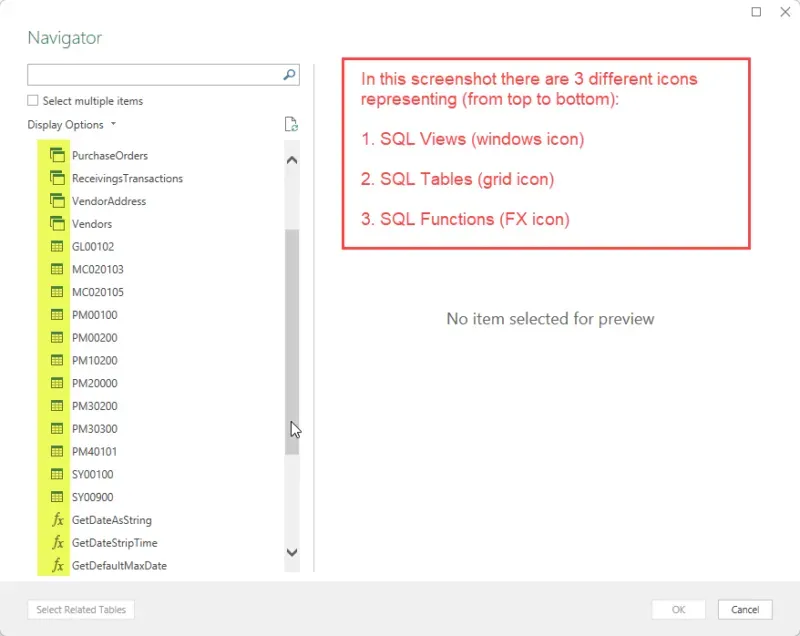Screen dimensions: 800x636
Task: Enable Select multiple items checkbox
Action: click(33, 101)
